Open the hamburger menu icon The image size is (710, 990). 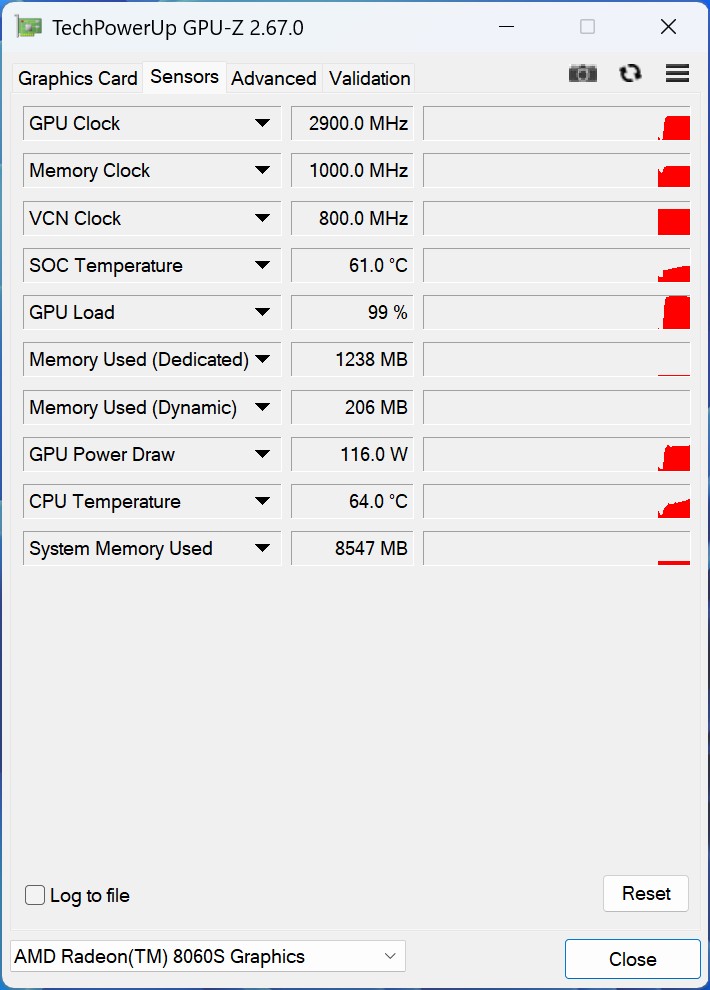(x=677, y=73)
